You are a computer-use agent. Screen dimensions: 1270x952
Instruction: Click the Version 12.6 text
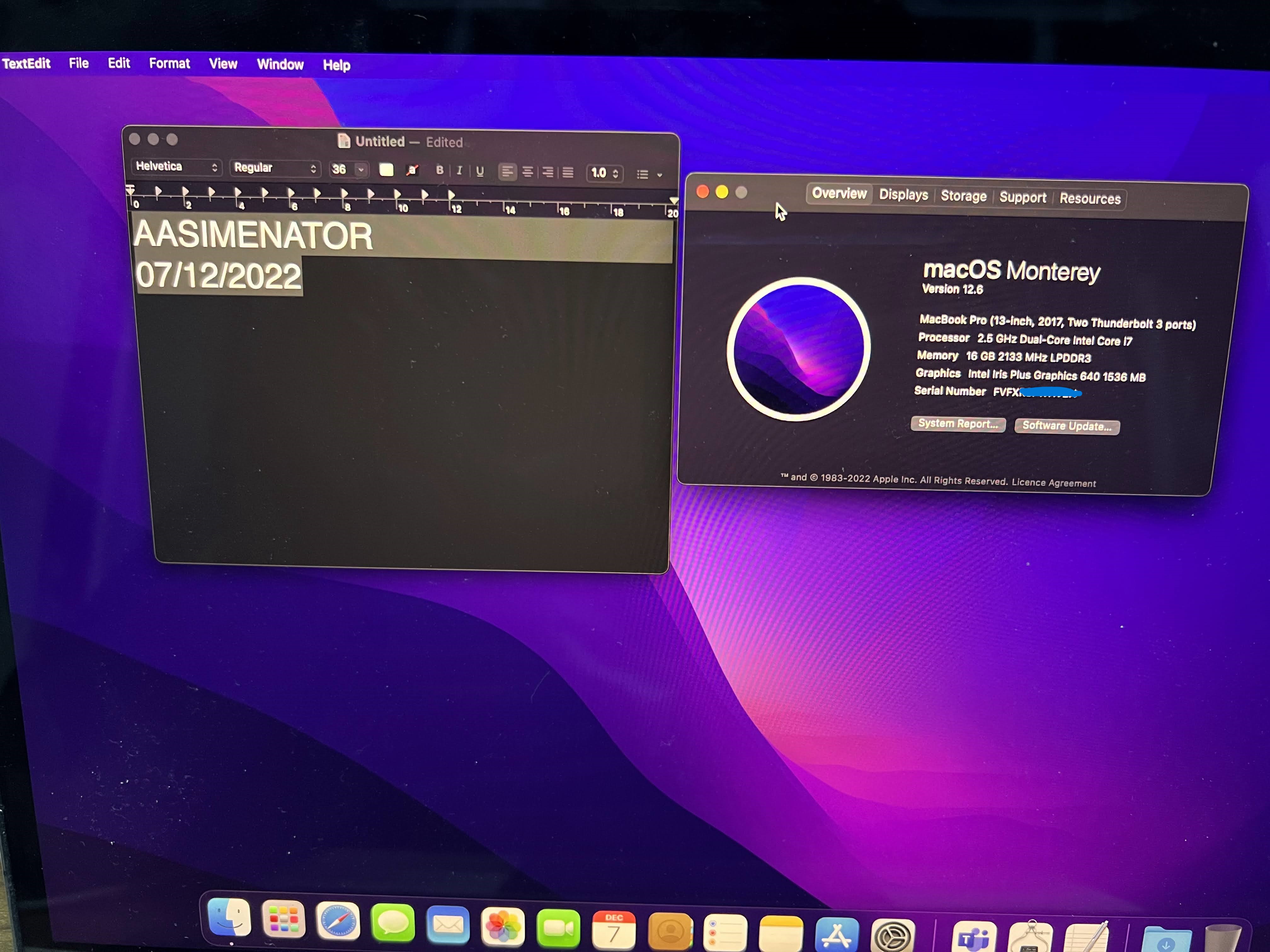tap(952, 289)
